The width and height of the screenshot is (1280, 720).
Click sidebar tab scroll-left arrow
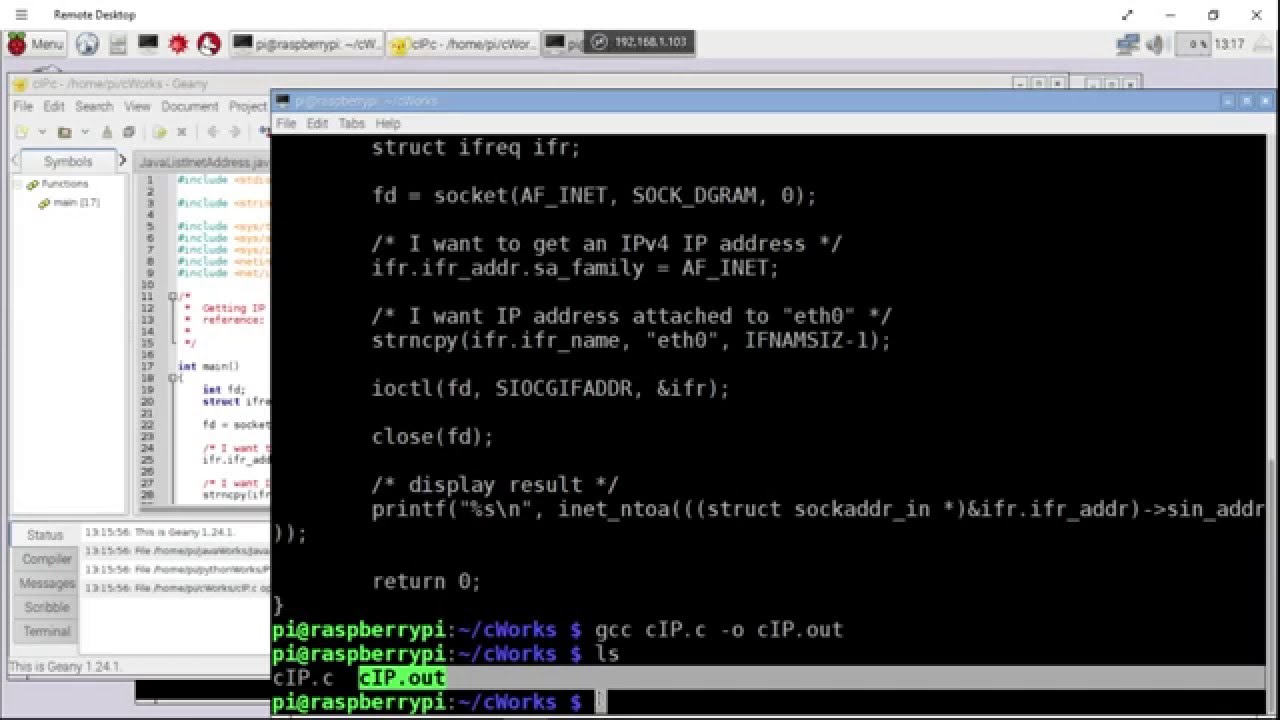coord(17,161)
